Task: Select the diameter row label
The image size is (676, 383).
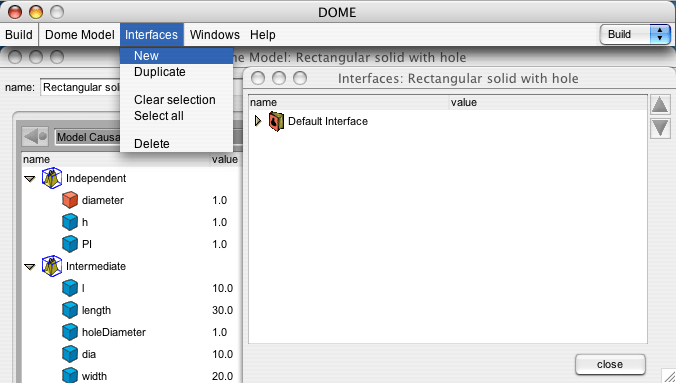Action: (103, 200)
